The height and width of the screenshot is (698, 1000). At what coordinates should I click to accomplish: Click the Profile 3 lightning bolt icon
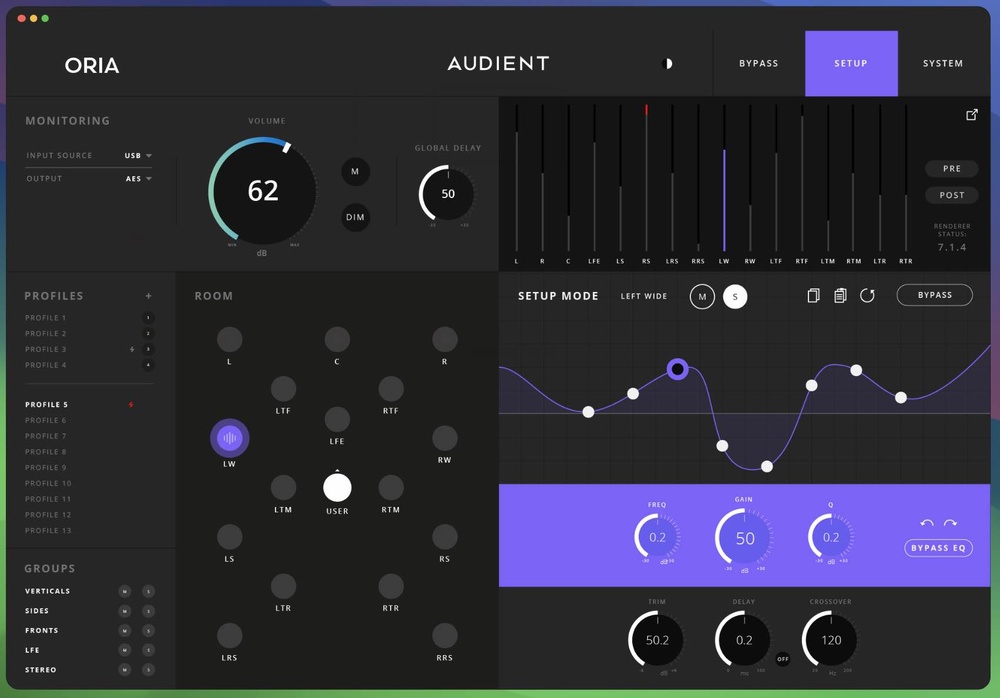[132, 350]
